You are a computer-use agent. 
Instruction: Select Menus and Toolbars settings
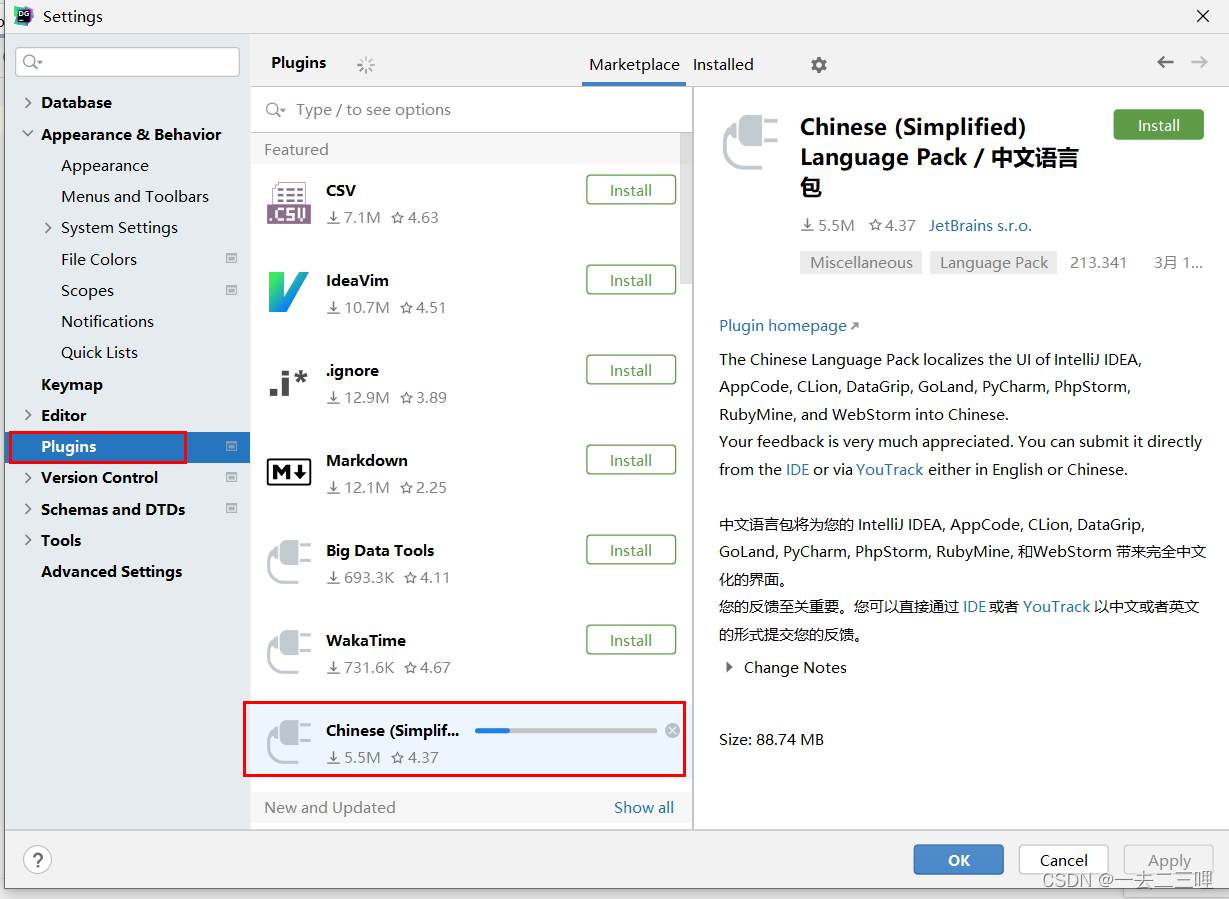135,196
